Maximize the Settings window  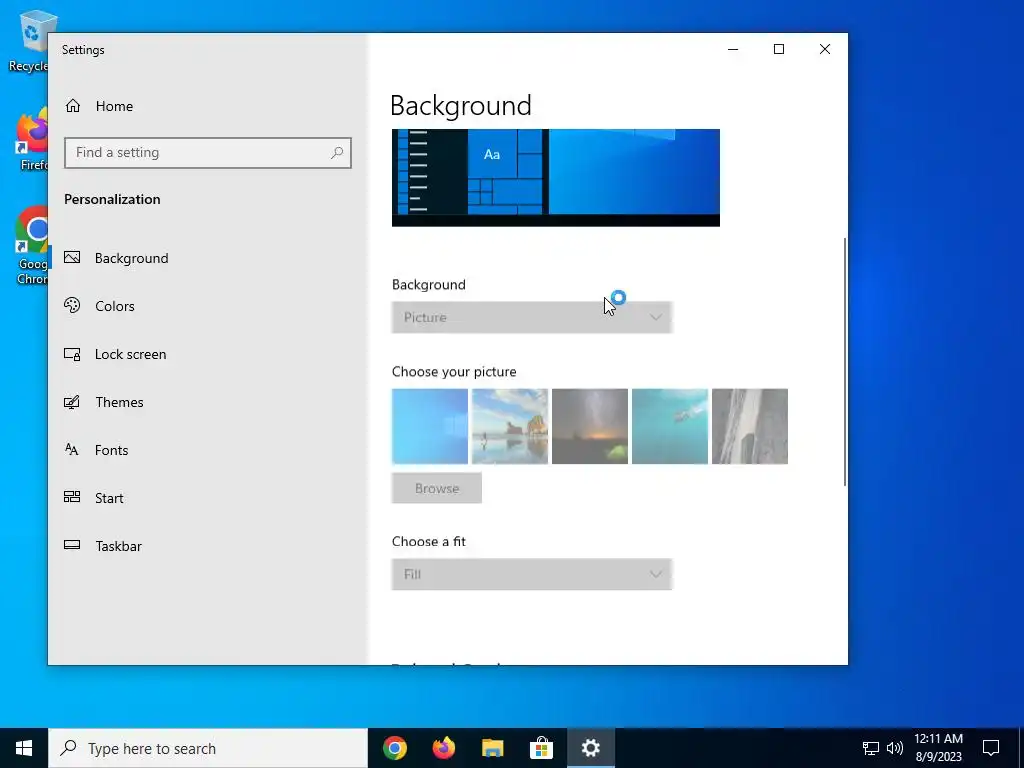click(778, 49)
